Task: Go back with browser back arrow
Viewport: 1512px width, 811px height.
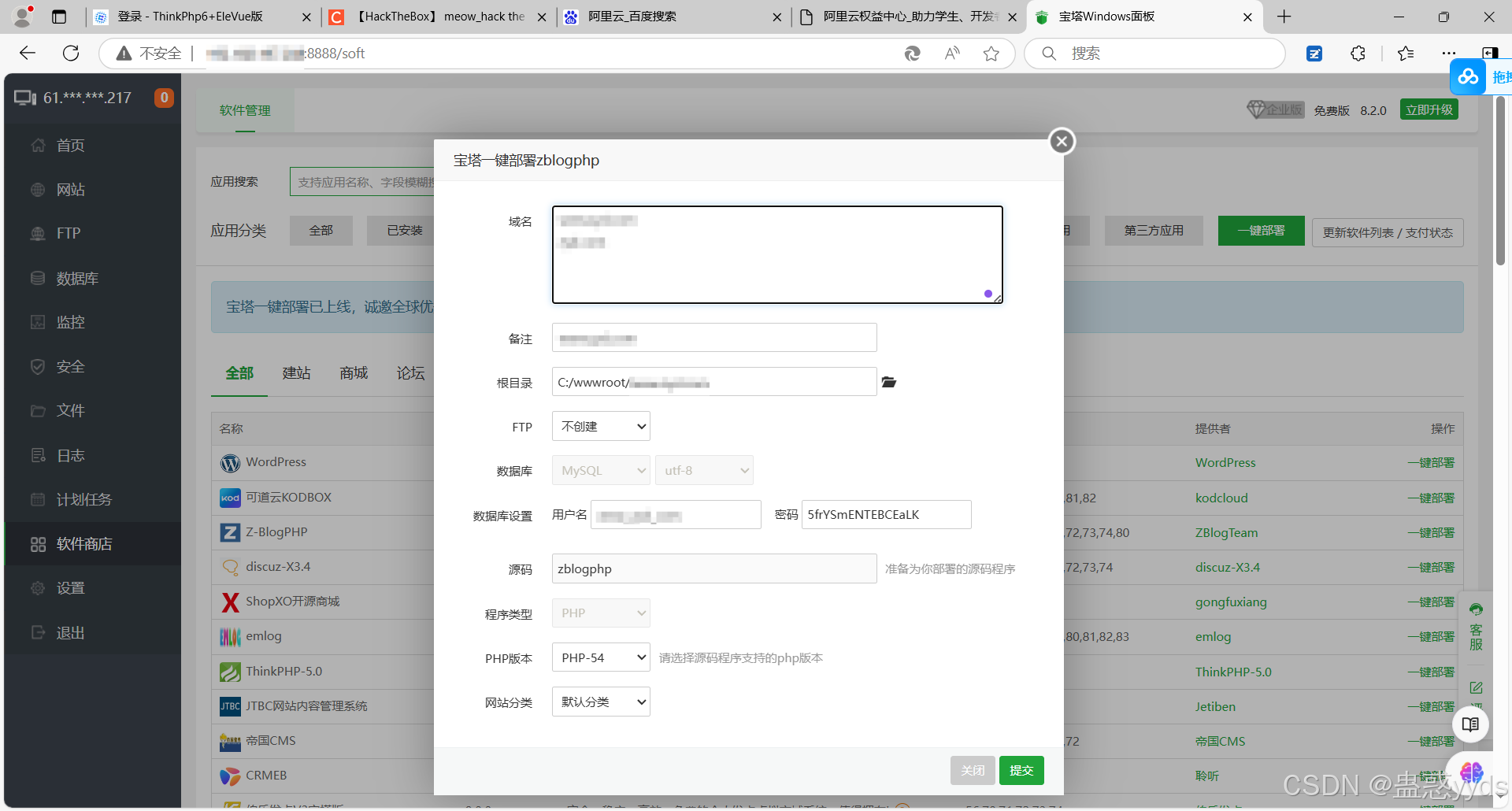Action: click(x=28, y=53)
